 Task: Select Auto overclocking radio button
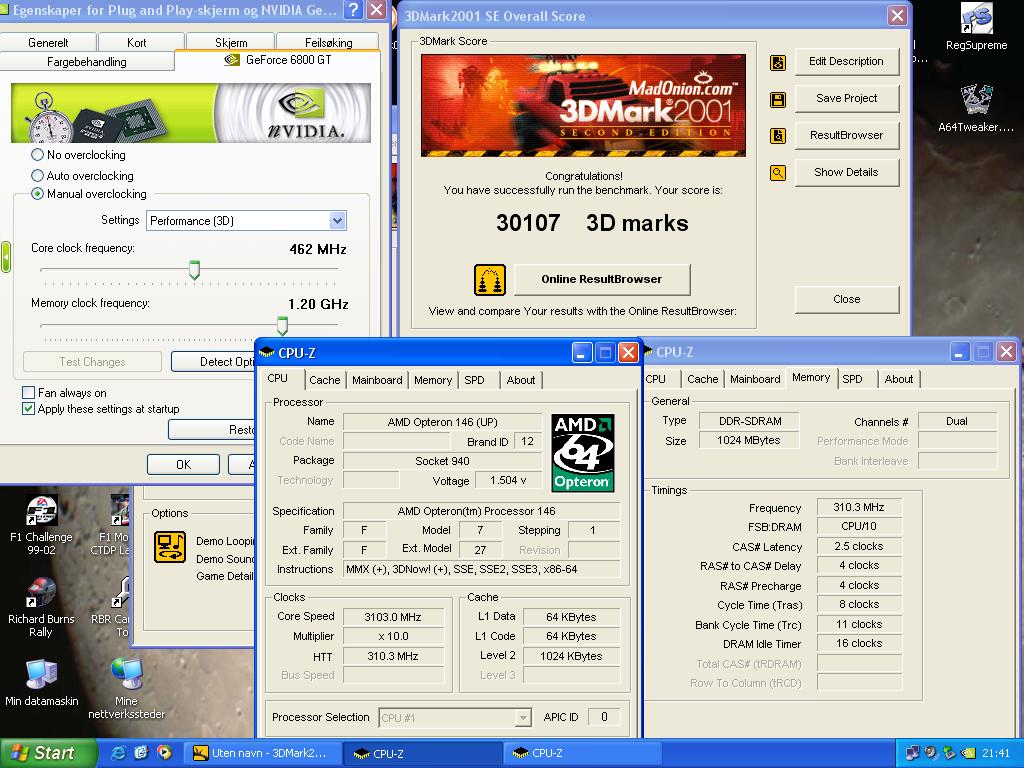37,176
